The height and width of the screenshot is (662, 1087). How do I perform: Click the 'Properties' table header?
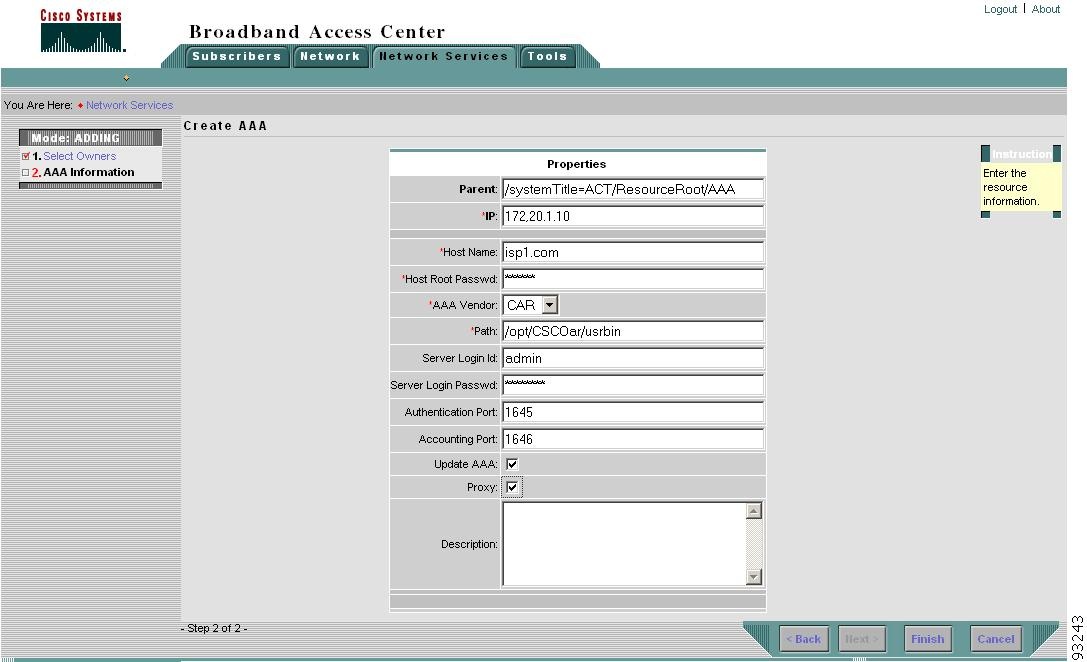(577, 164)
